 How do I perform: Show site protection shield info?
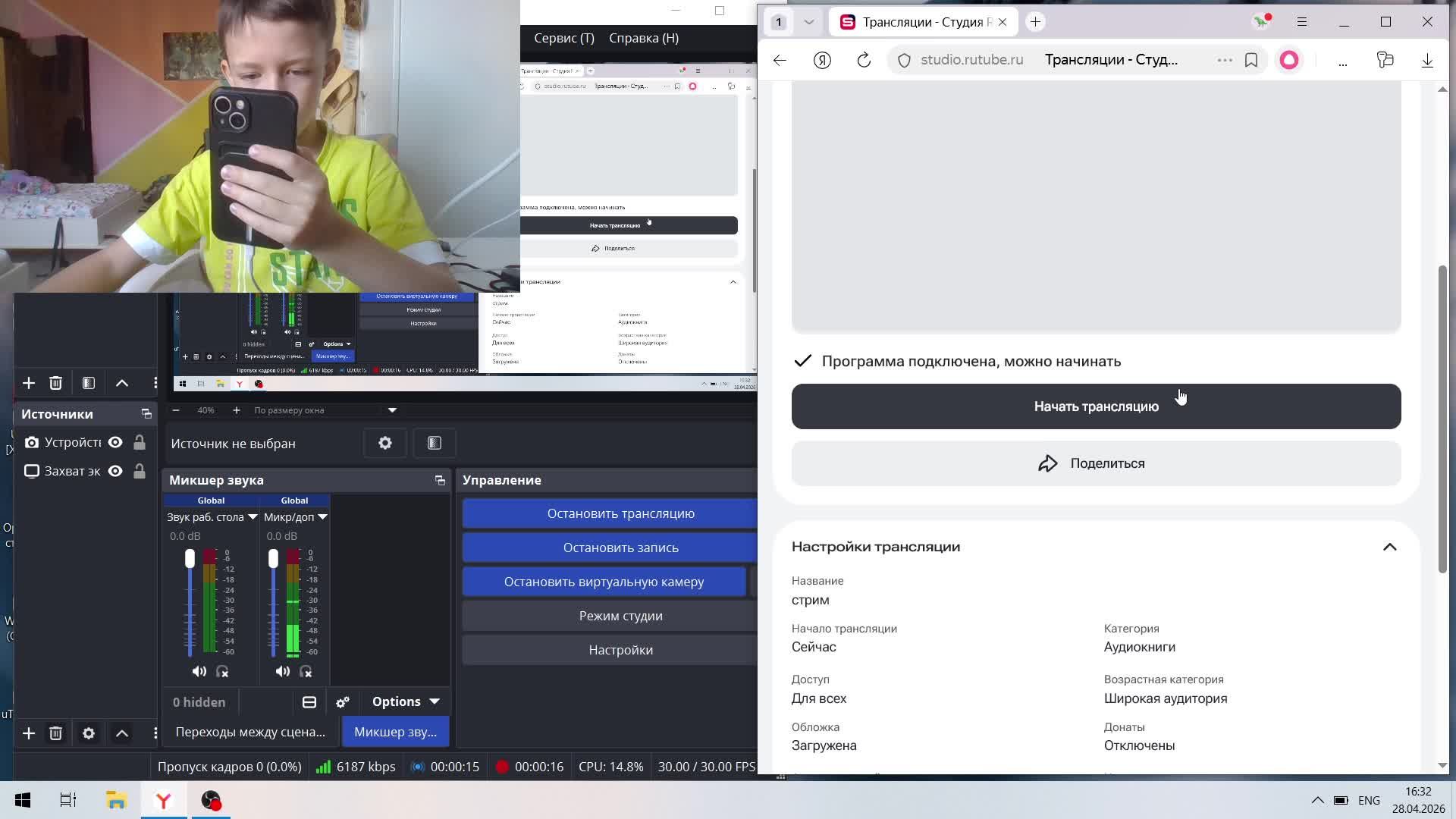tap(904, 60)
